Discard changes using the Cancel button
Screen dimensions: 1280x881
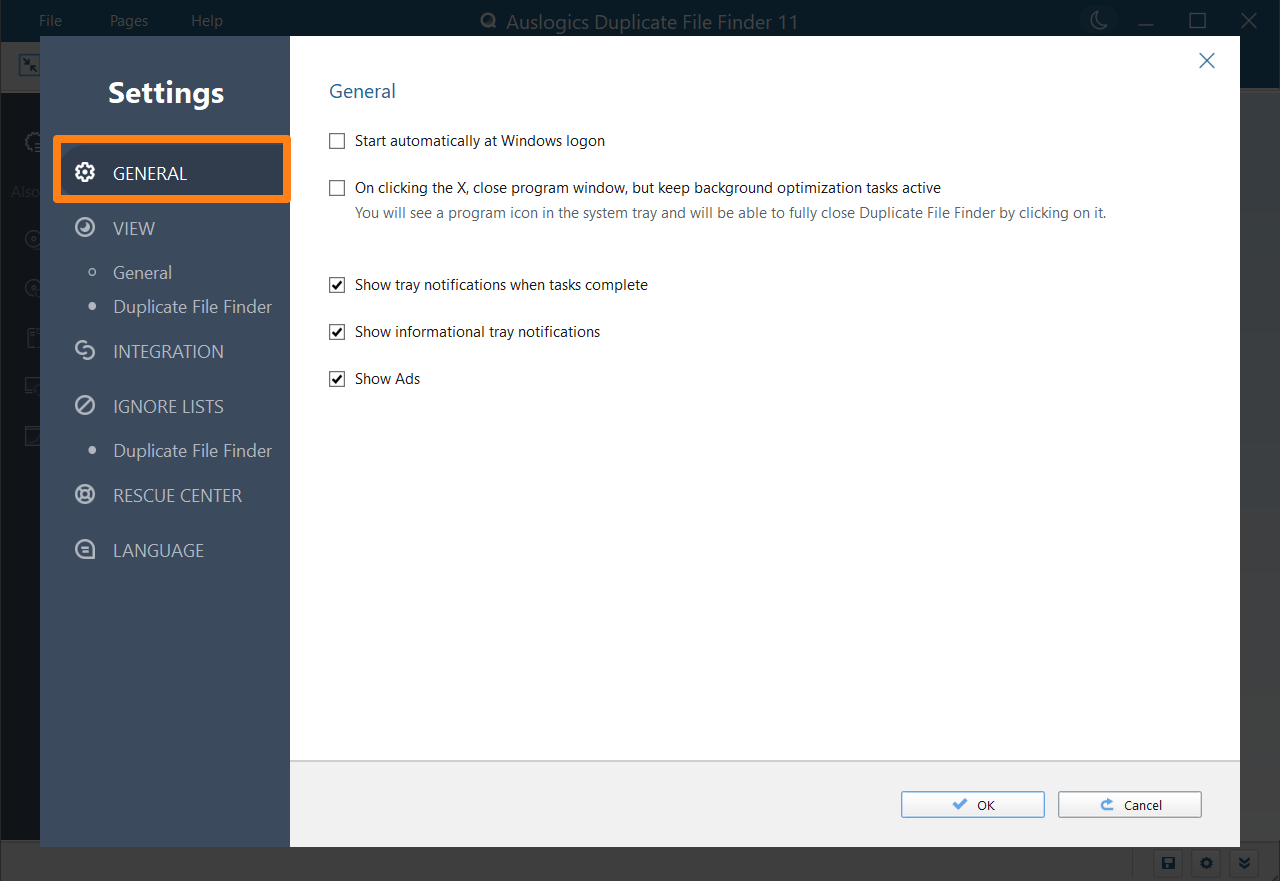pyautogui.click(x=1129, y=804)
